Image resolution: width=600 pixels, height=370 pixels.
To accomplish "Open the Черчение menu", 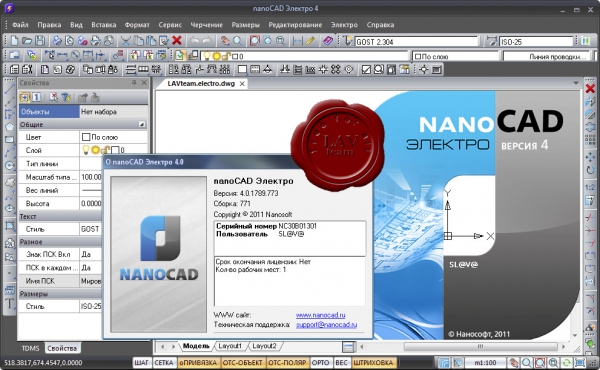I will coord(207,25).
